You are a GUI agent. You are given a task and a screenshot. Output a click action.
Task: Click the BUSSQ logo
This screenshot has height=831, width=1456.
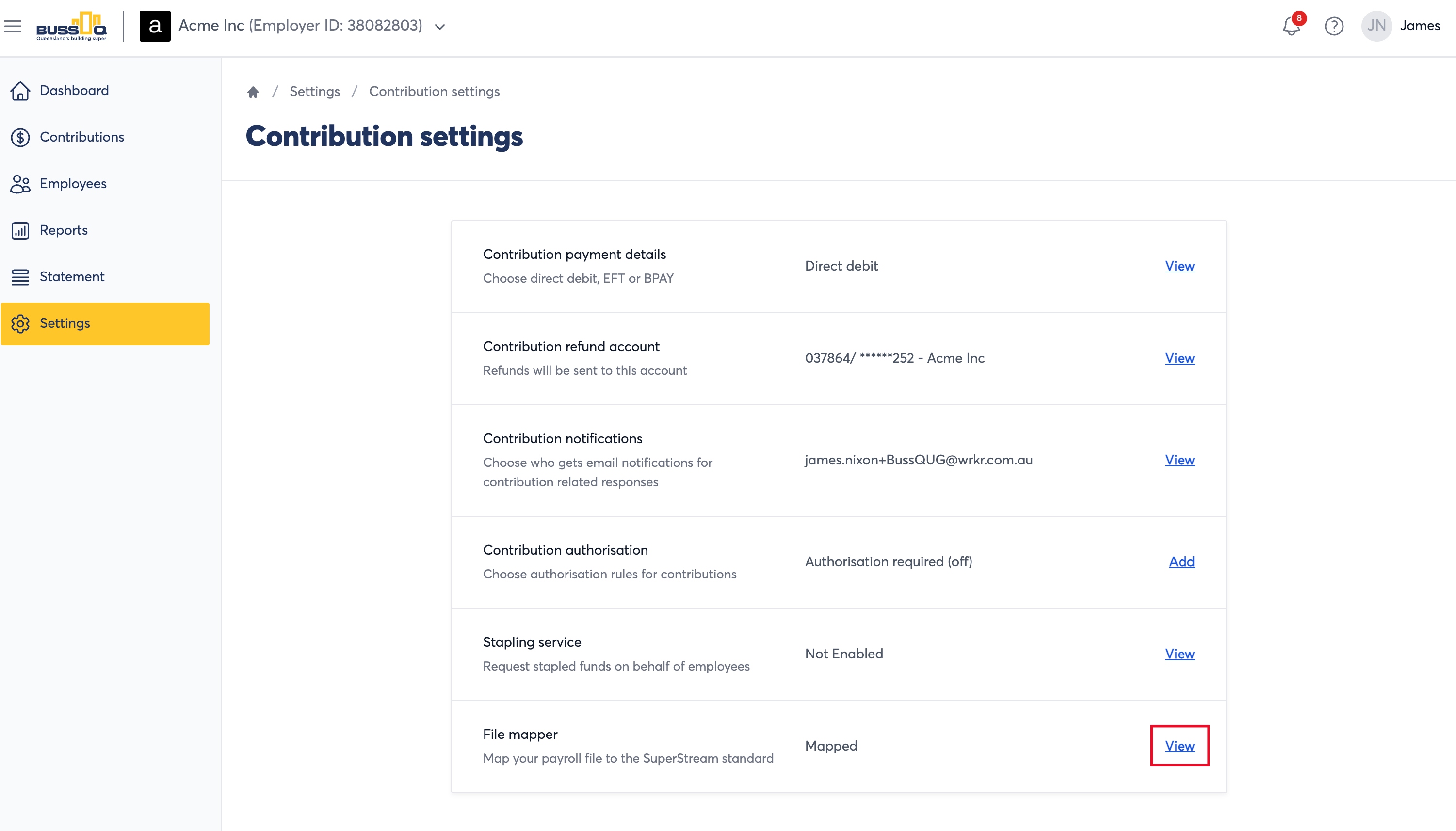(71, 26)
